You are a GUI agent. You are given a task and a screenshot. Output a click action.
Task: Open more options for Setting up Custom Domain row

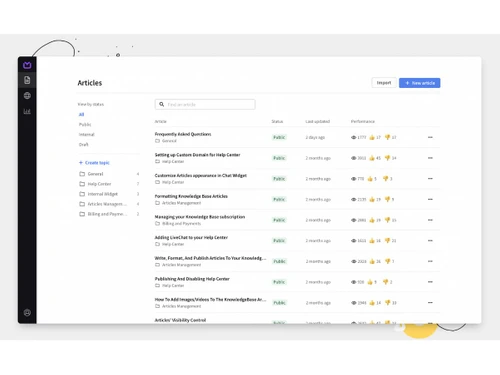[x=430, y=158]
